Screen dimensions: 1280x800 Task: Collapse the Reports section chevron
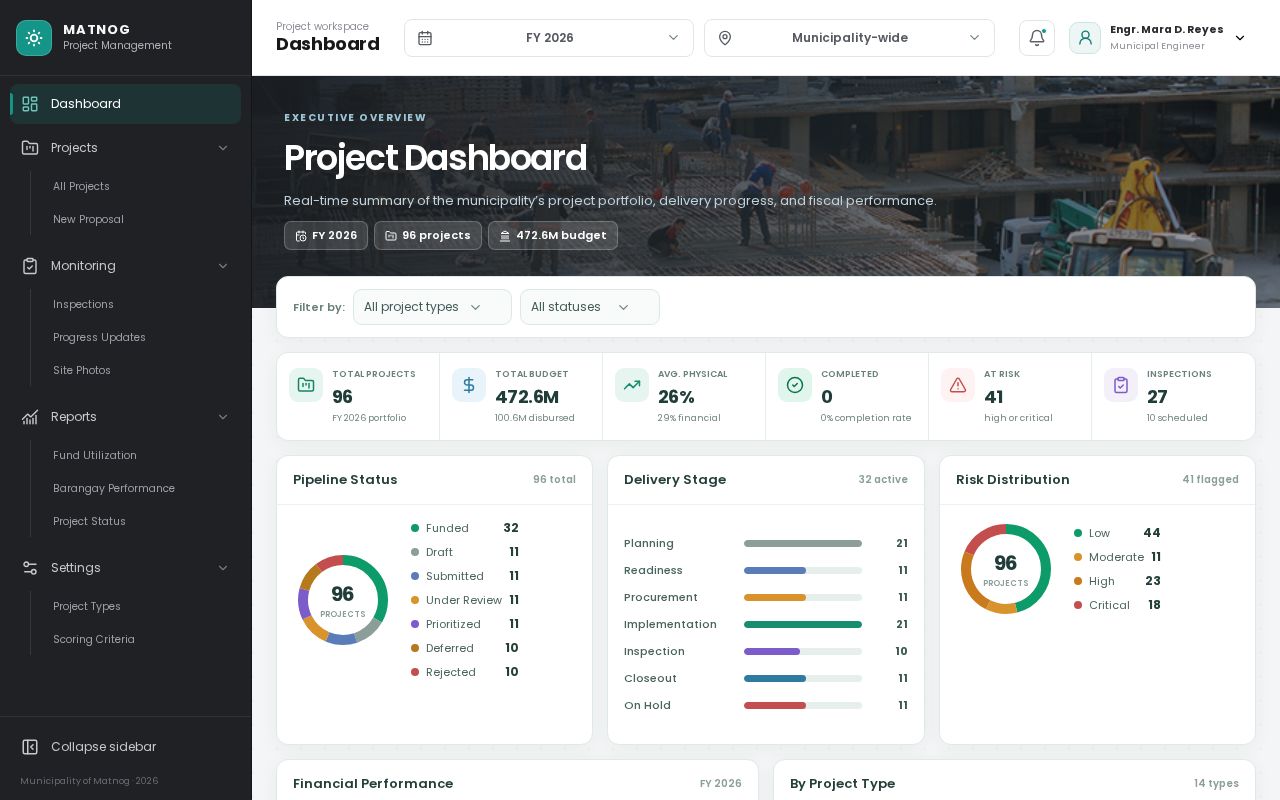coord(223,417)
